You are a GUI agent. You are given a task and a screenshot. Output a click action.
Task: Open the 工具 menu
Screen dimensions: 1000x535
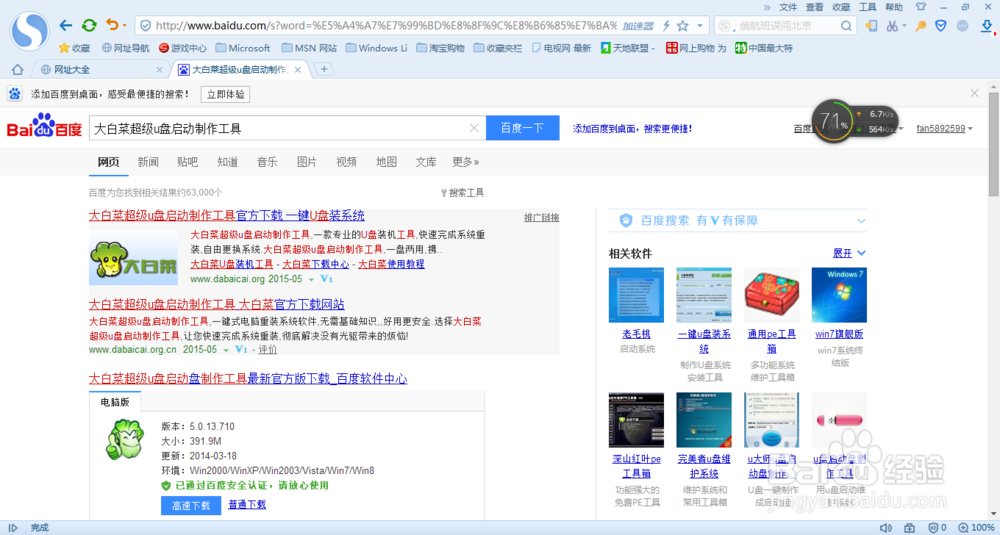tap(867, 7)
